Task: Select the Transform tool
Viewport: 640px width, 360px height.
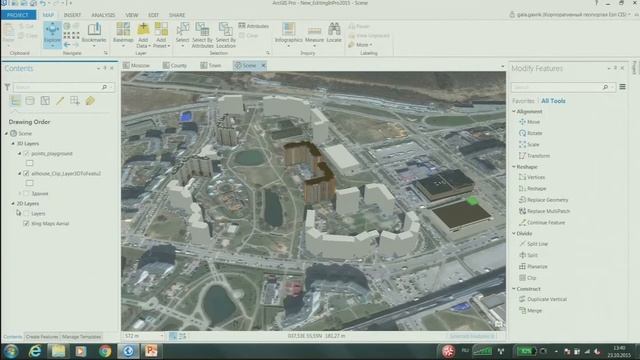Action: 534,156
